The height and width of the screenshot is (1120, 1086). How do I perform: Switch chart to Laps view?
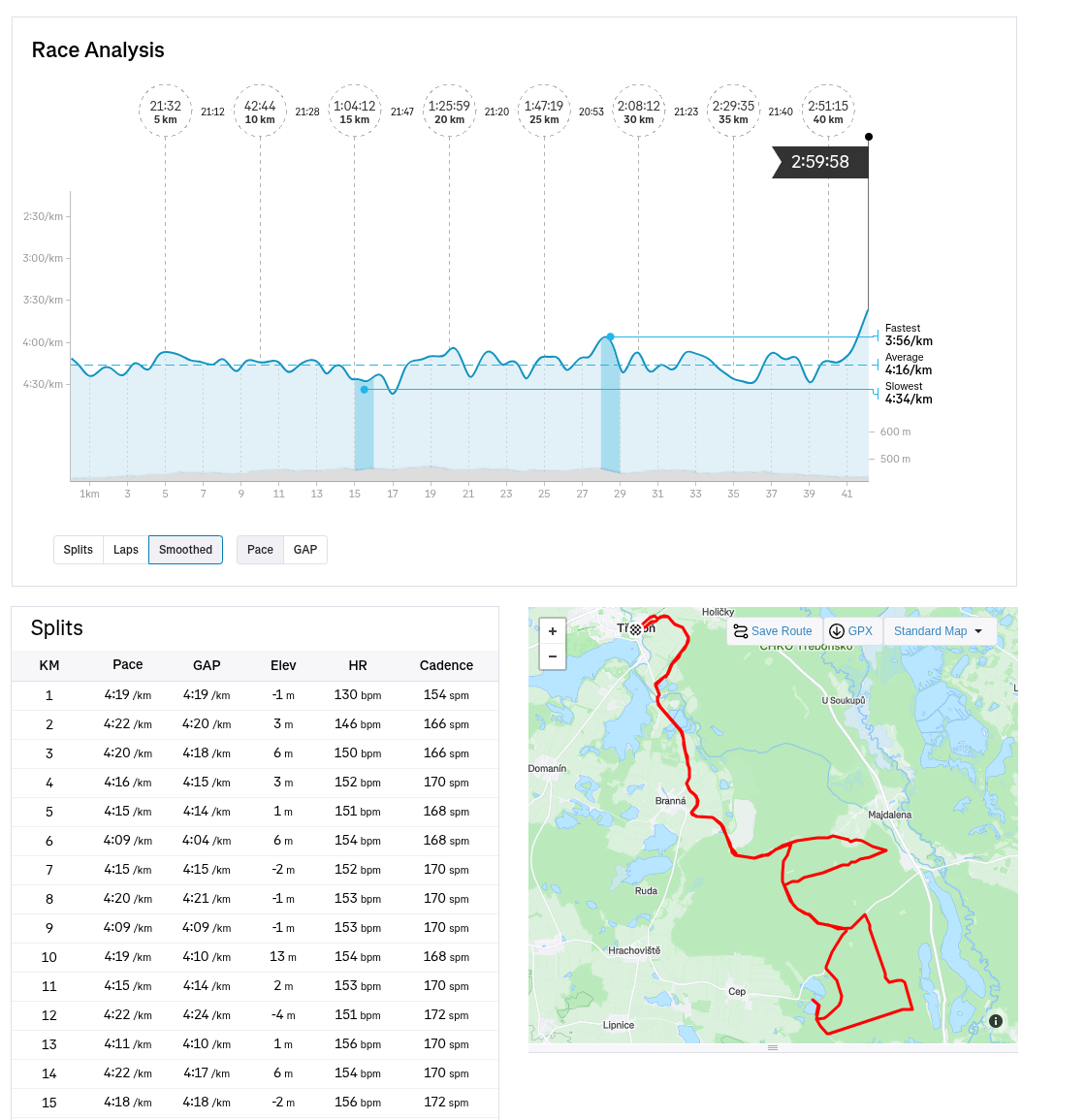pos(126,550)
